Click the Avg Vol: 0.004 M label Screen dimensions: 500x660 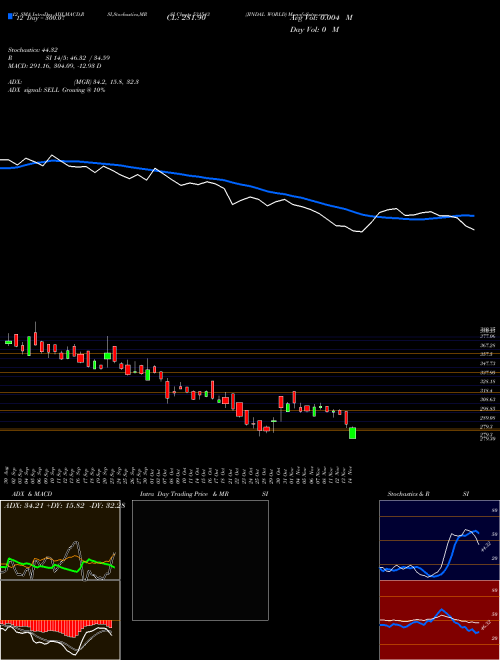tap(321, 18)
